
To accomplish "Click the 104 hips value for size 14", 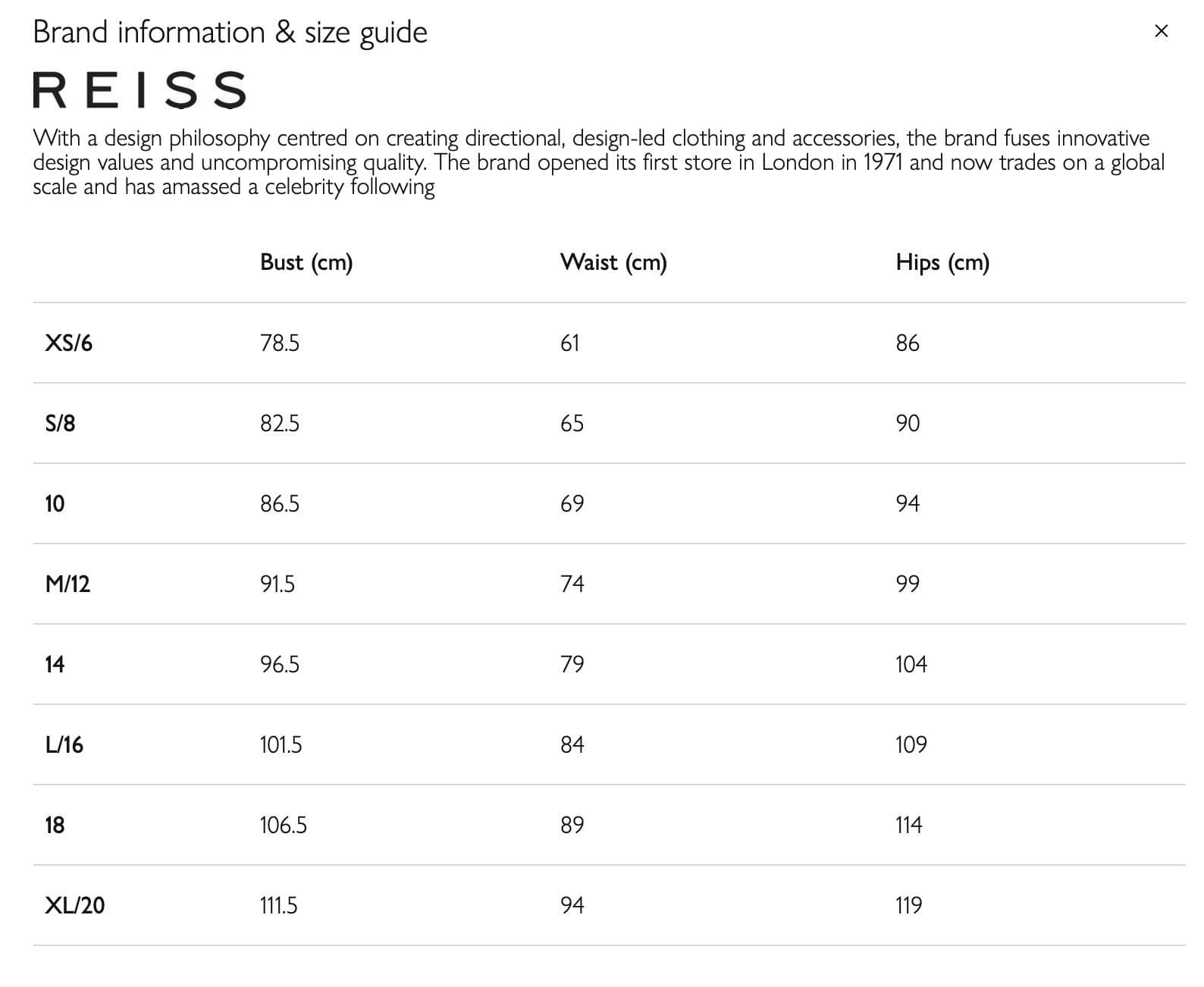I will (911, 665).
